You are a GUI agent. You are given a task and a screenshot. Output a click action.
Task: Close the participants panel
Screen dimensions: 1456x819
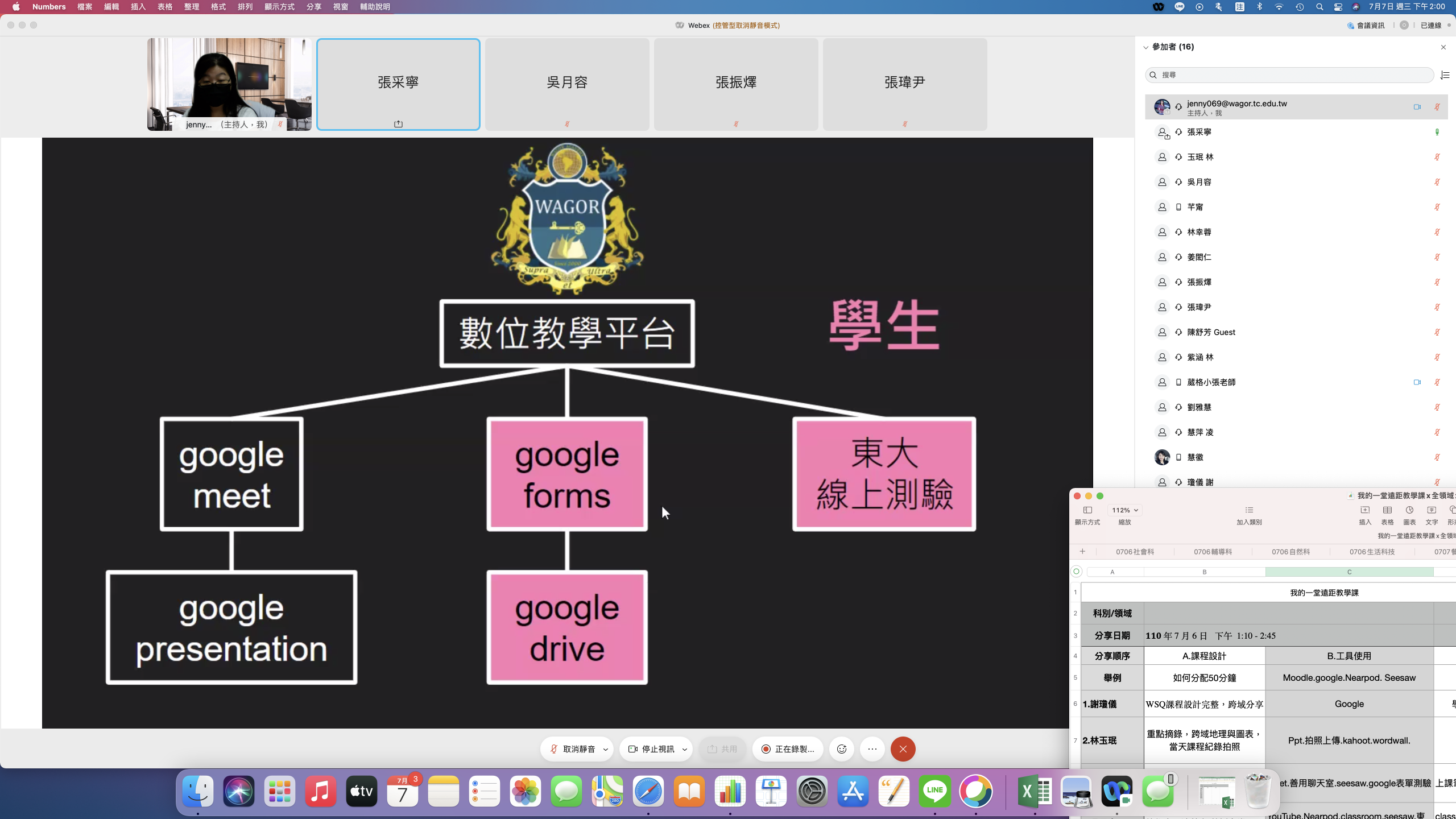click(1443, 47)
